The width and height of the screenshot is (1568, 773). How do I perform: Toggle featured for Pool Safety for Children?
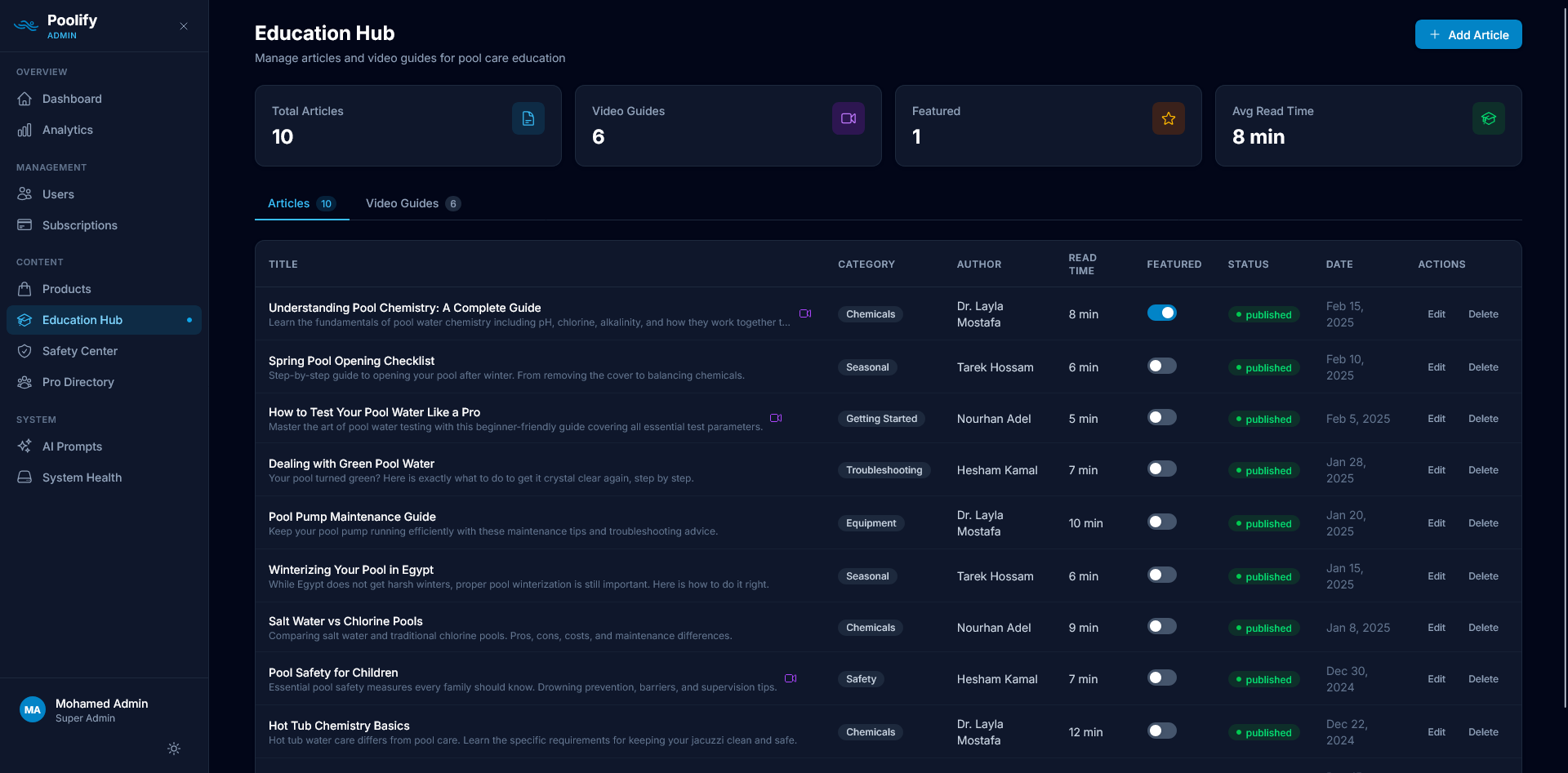[x=1162, y=677]
